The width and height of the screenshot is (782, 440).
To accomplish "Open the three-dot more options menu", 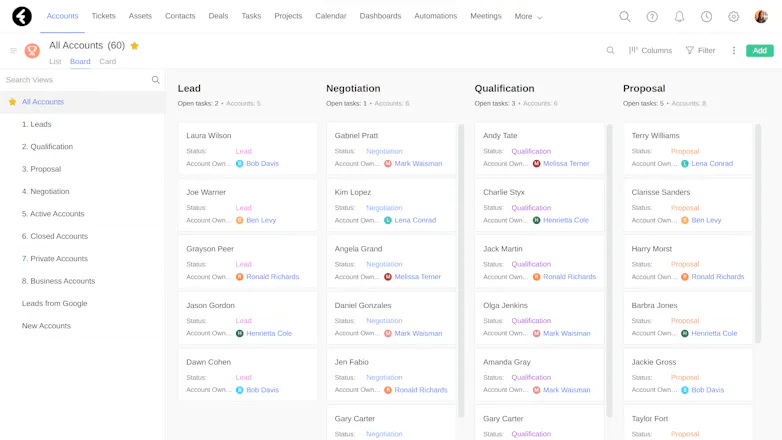I will [x=734, y=50].
